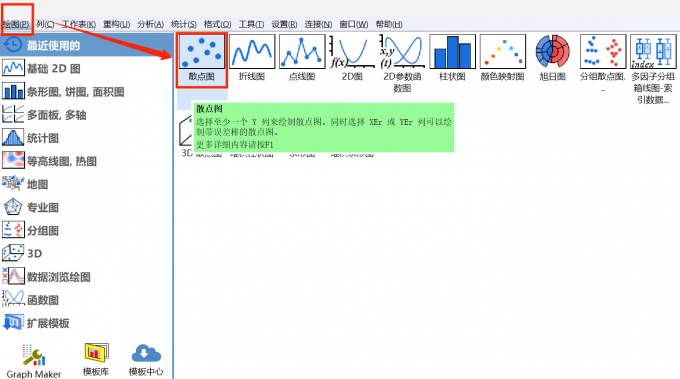Open 扩展模板 category icon

coord(13,323)
